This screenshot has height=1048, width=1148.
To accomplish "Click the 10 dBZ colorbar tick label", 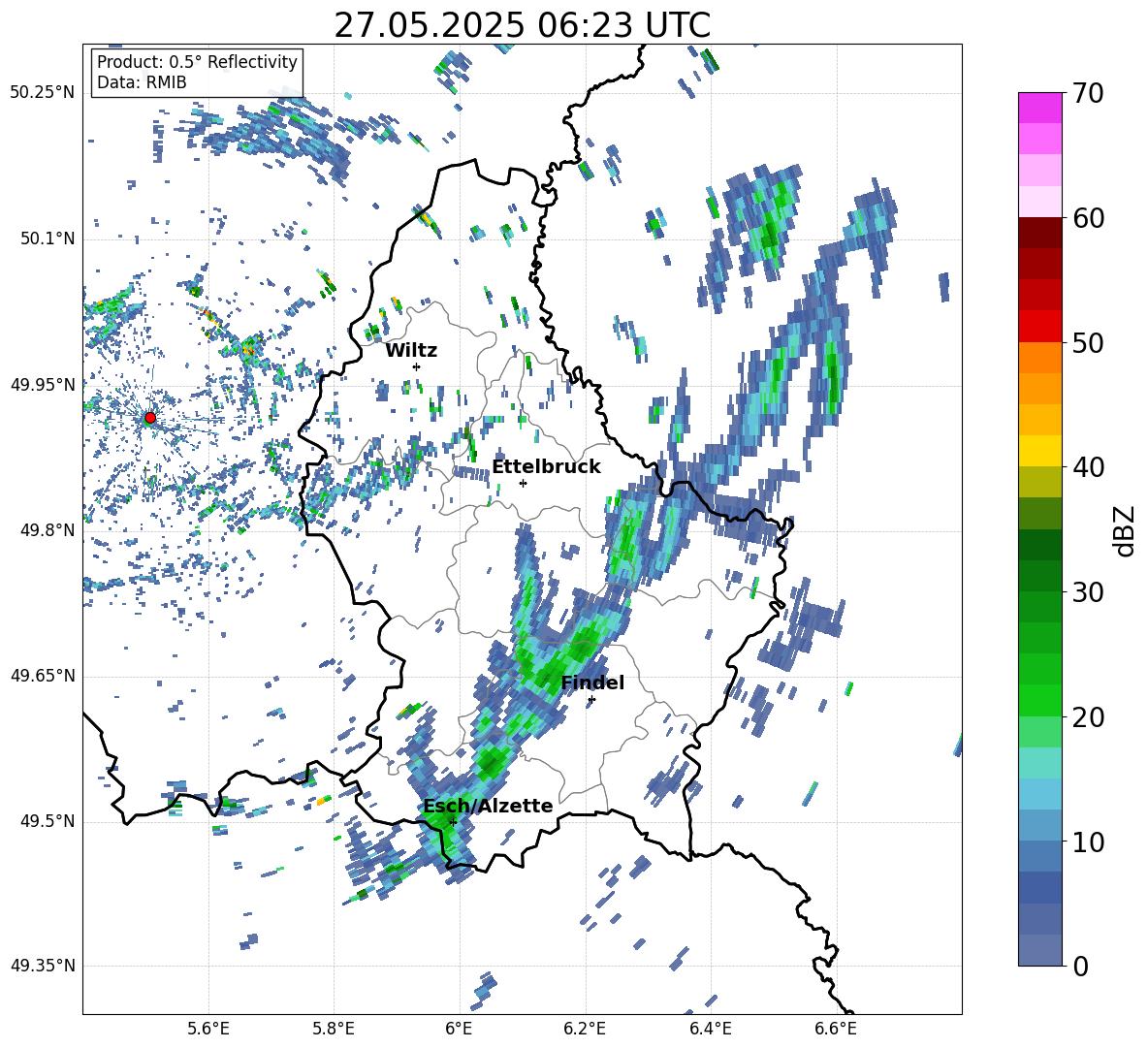I will click(1088, 842).
